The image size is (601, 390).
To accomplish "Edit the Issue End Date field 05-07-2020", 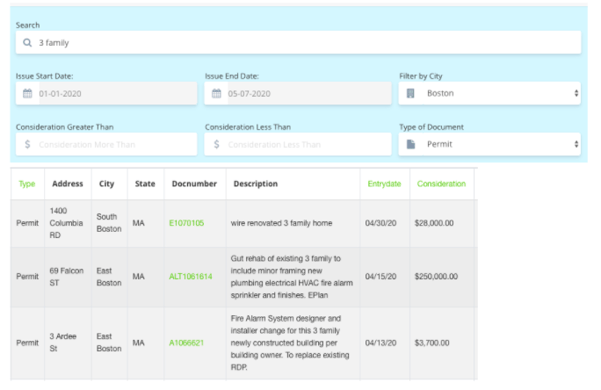I will 298,93.
